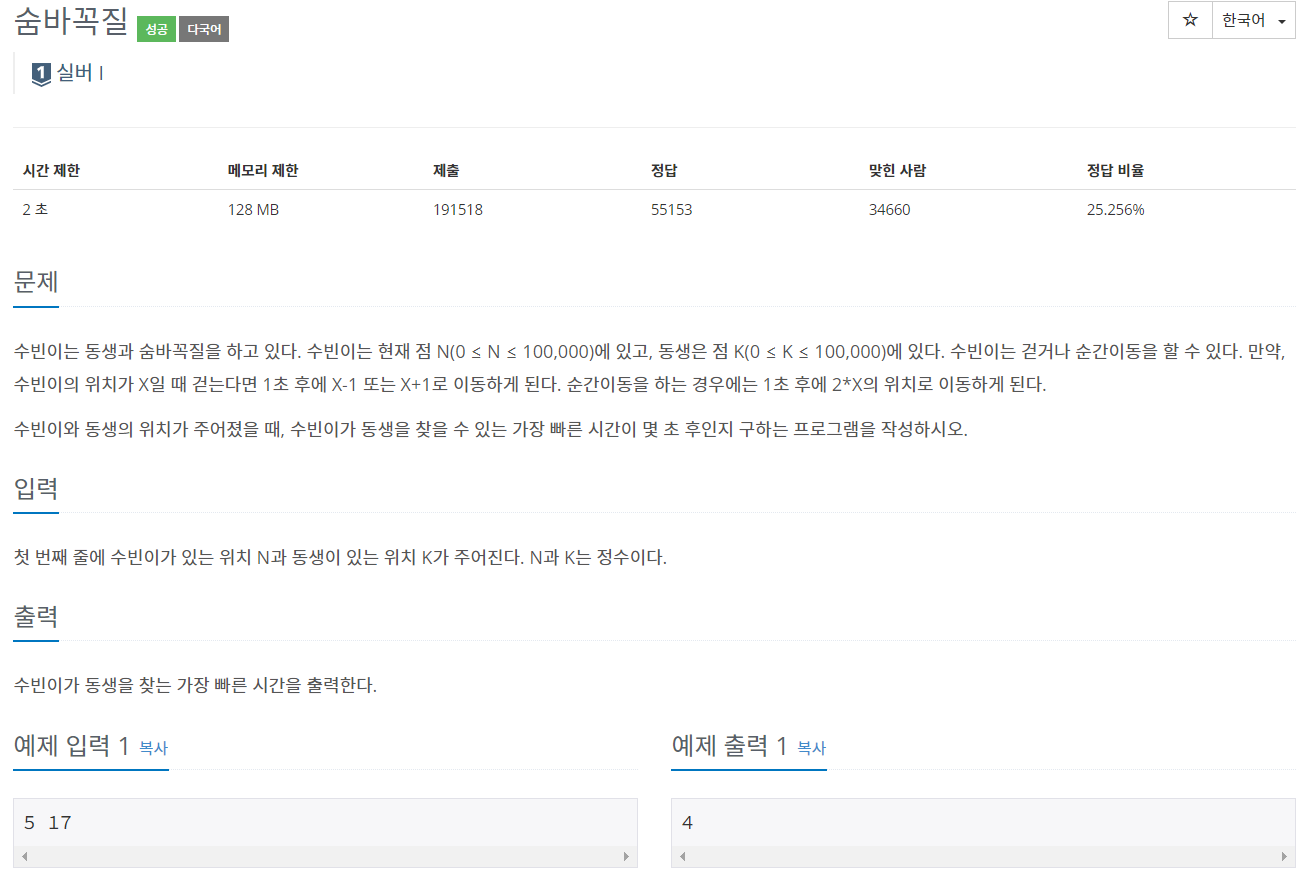Click the Silver I tier badge icon

click(x=41, y=74)
